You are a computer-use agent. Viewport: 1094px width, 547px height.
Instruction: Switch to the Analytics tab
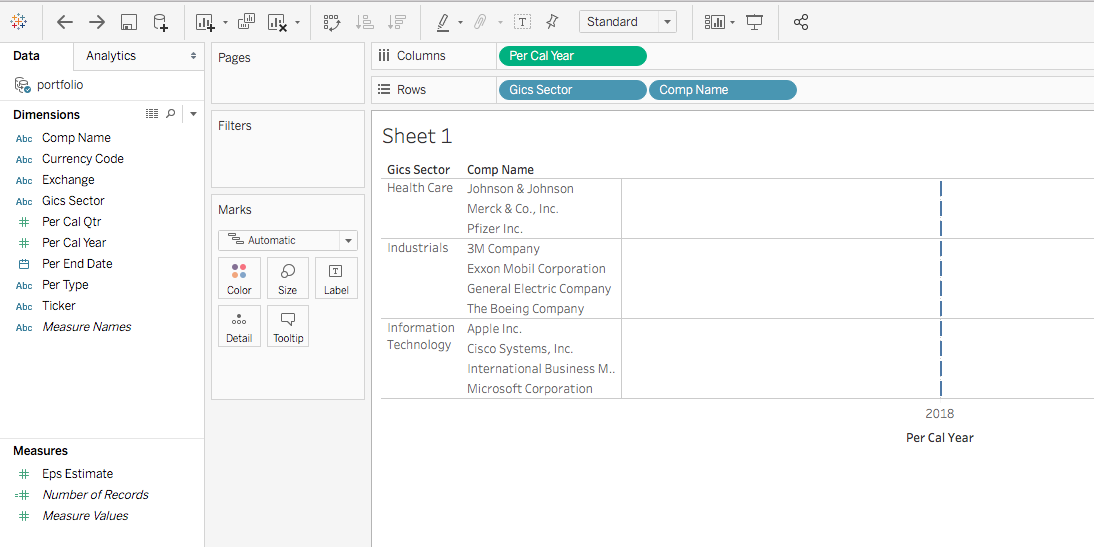point(111,56)
